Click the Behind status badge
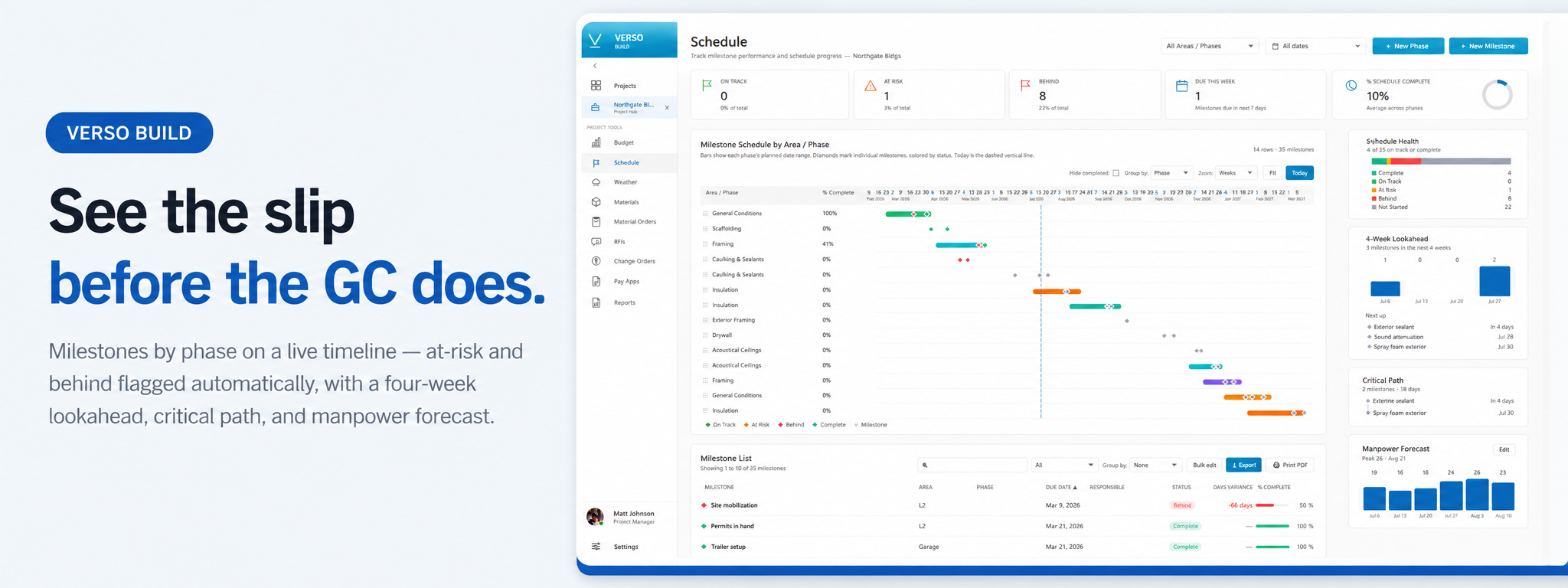The width and height of the screenshot is (1568, 588). pos(1182,505)
